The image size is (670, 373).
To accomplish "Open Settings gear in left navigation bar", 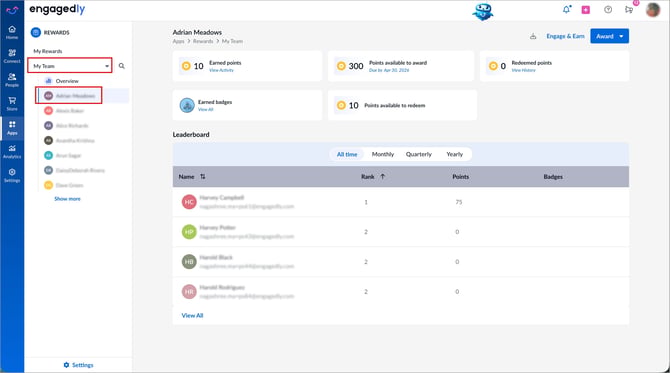I will pos(12,176).
